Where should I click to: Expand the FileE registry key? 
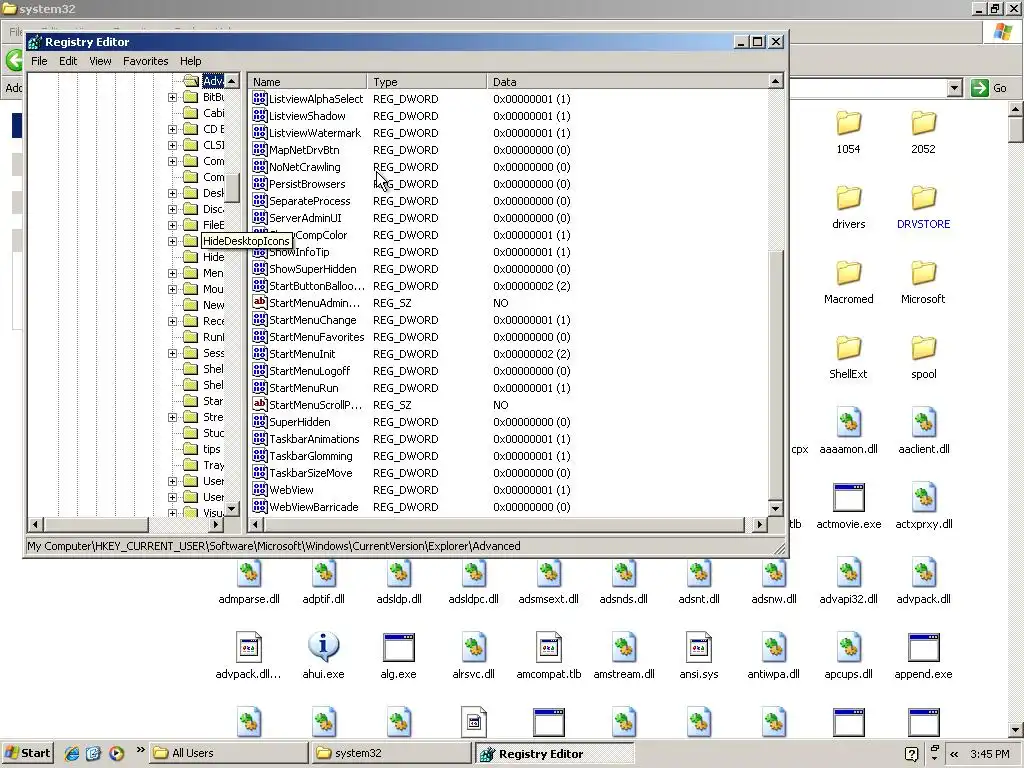172,225
